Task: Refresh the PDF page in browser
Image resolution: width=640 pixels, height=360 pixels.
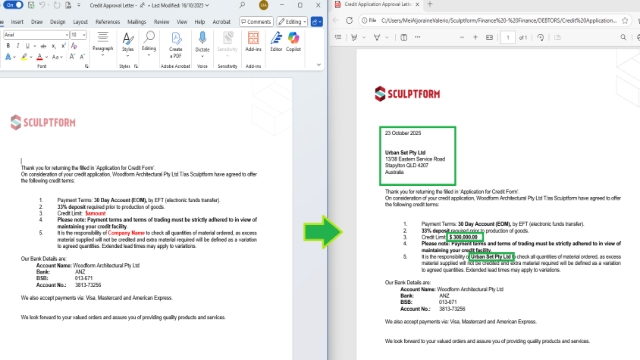Action: 349,20
